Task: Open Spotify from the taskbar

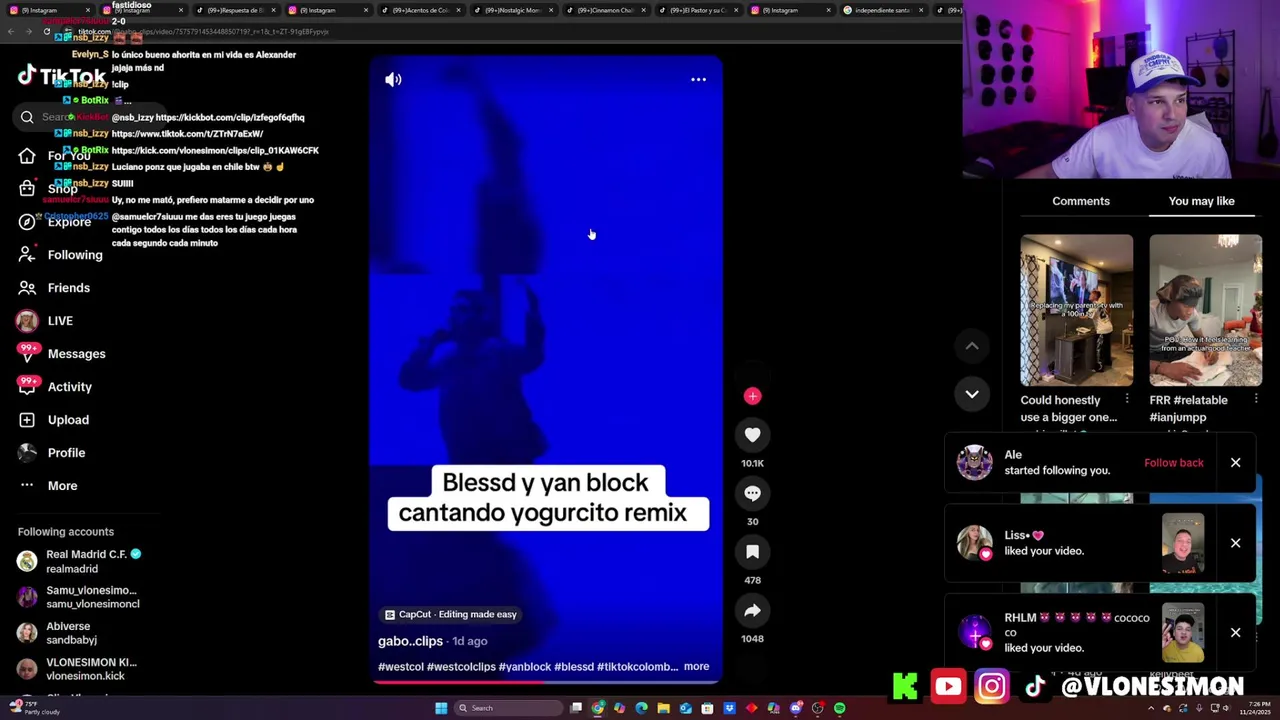Action: click(839, 708)
